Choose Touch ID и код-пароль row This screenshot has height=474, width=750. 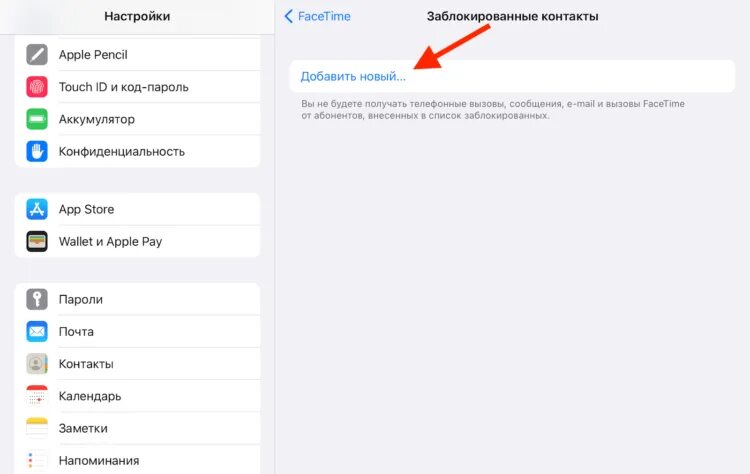[x=138, y=87]
